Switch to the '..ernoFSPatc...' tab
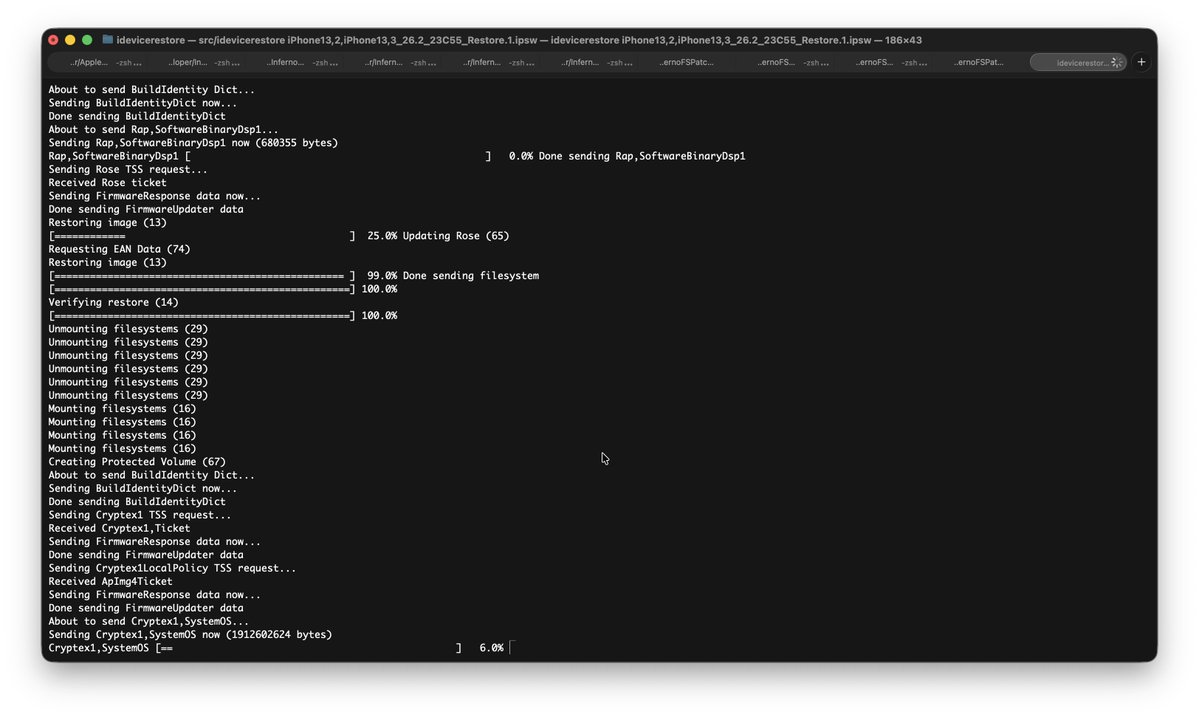1199x717 pixels. click(x=686, y=63)
